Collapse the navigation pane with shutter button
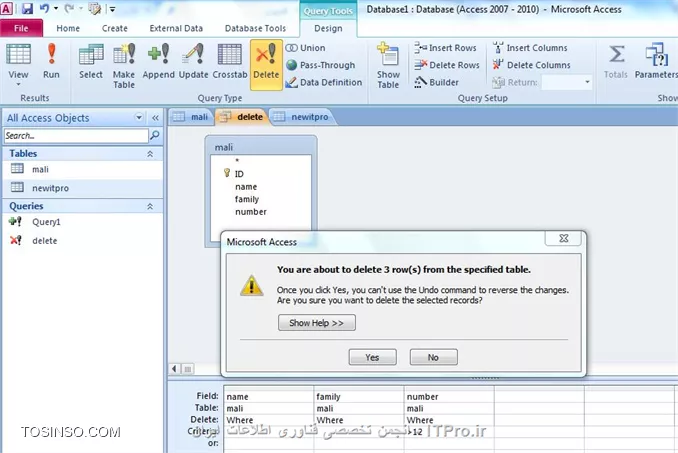Image resolution: width=678 pixels, height=453 pixels. pyautogui.click(x=155, y=118)
